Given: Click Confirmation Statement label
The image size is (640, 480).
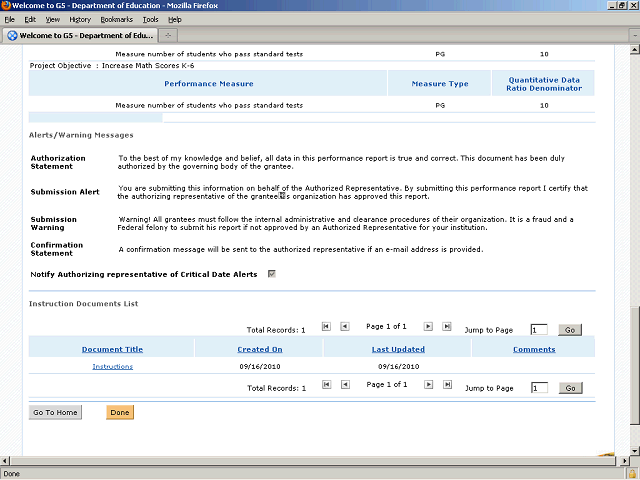Looking at the screenshot, I should click(x=57, y=249).
